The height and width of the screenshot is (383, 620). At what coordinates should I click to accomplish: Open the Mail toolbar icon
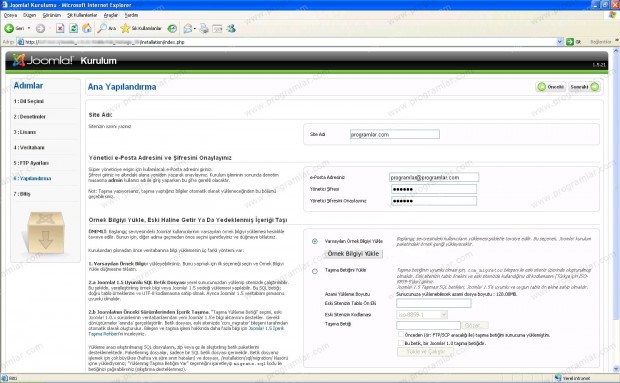coord(188,28)
